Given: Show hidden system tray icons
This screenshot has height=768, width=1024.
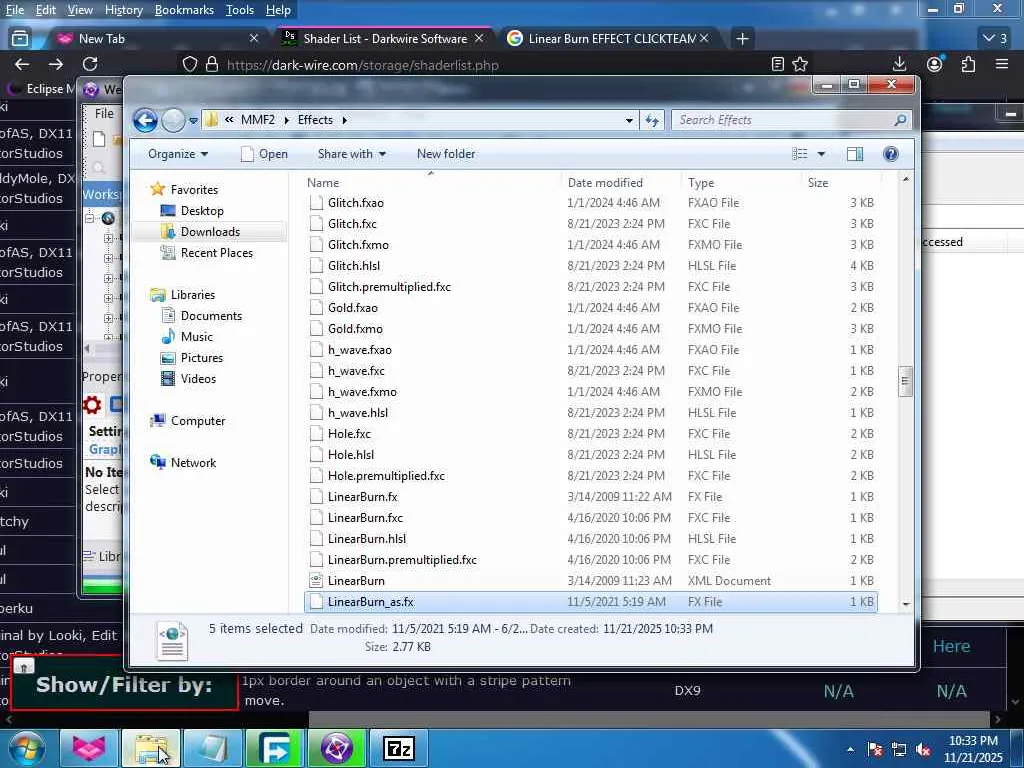Looking at the screenshot, I should click(850, 750).
